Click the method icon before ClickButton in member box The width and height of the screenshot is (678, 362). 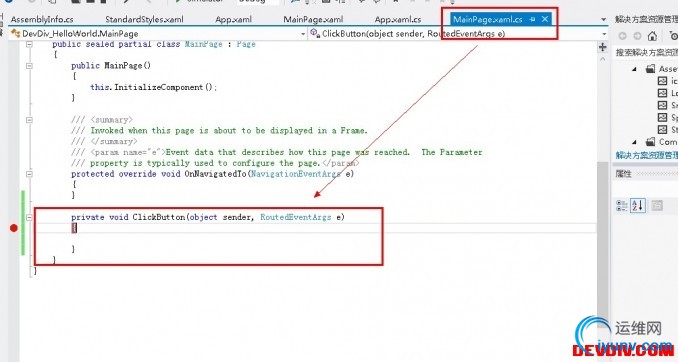315,33
